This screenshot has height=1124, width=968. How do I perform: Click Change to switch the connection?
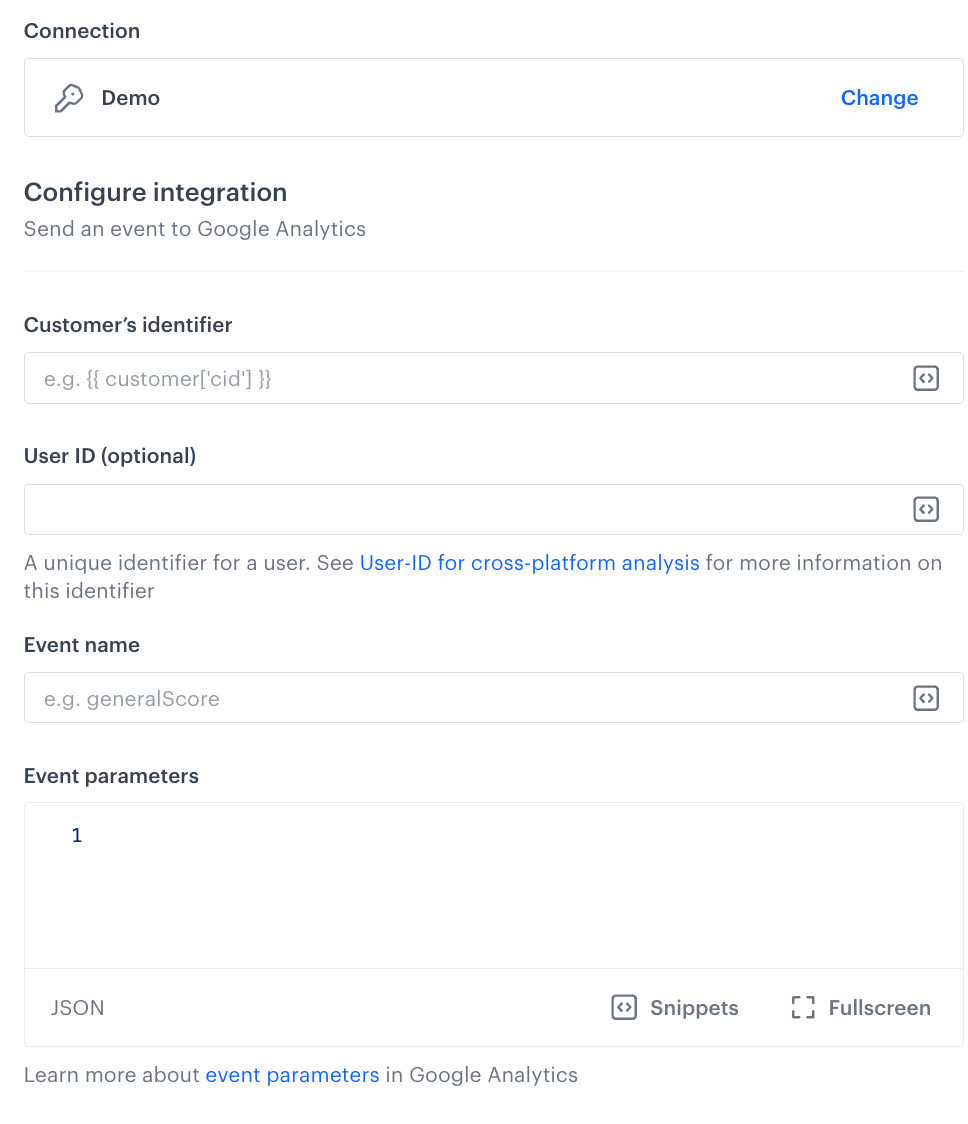click(879, 97)
